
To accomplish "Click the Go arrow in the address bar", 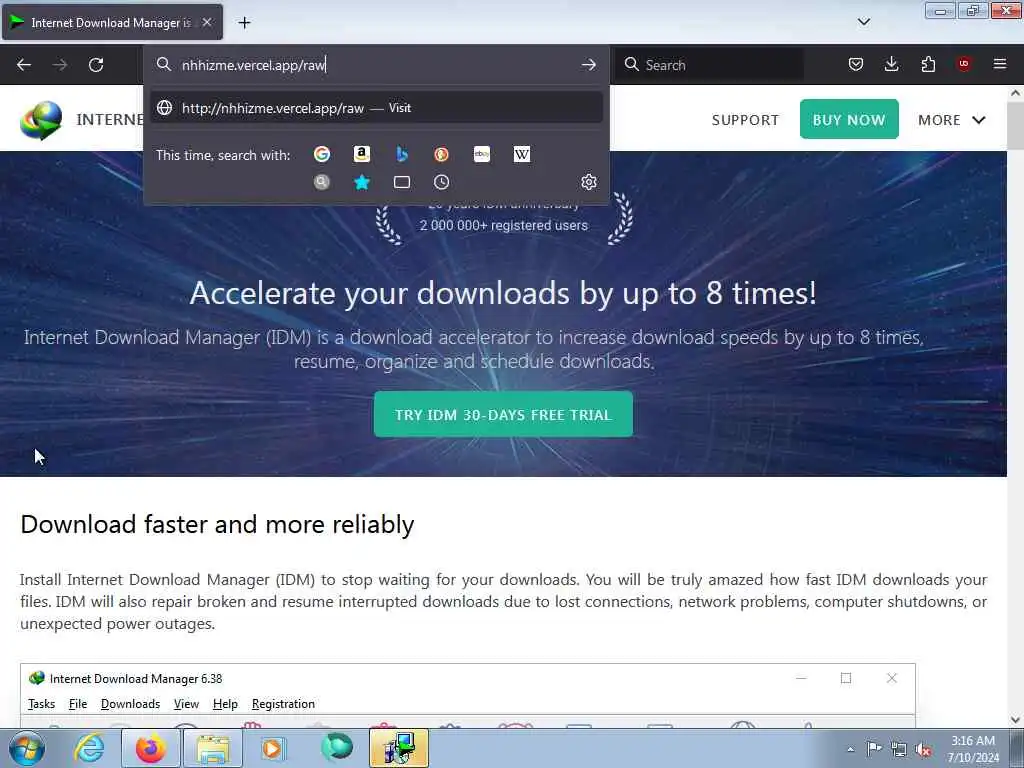I will point(588,65).
